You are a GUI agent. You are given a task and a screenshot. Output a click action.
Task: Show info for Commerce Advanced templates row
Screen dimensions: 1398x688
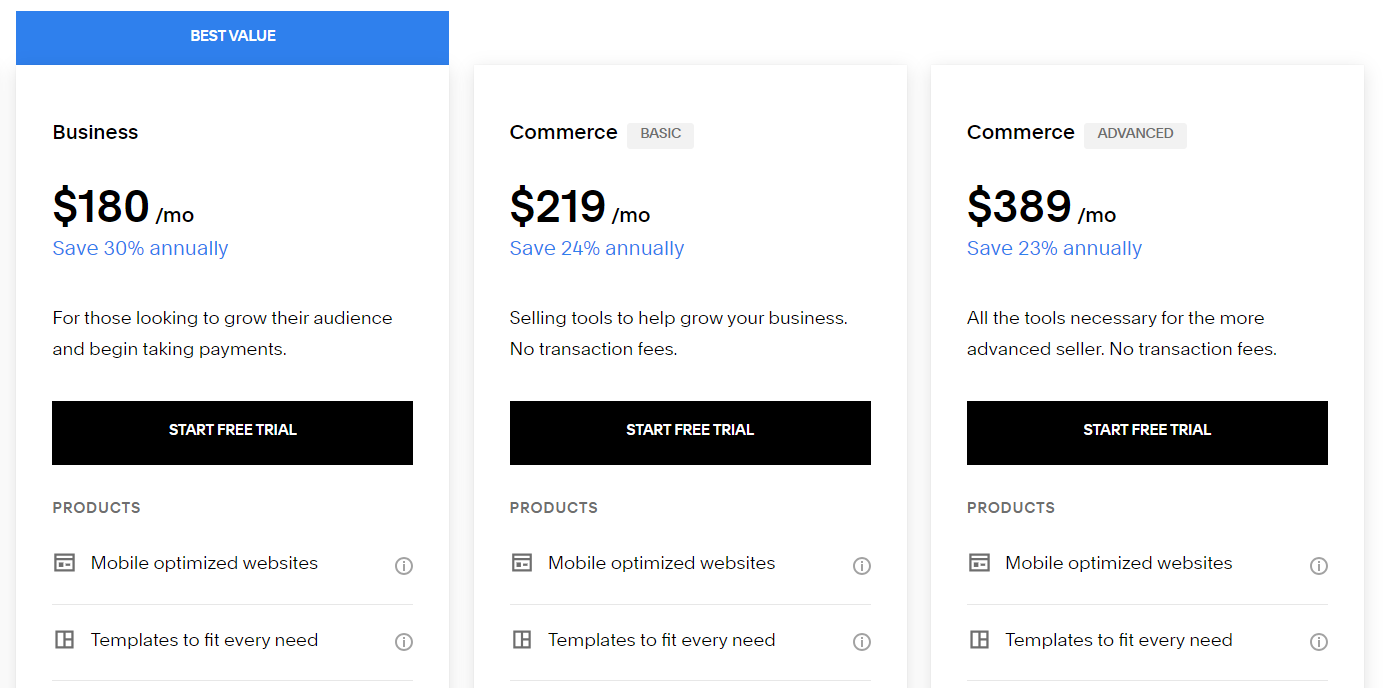(x=1319, y=642)
